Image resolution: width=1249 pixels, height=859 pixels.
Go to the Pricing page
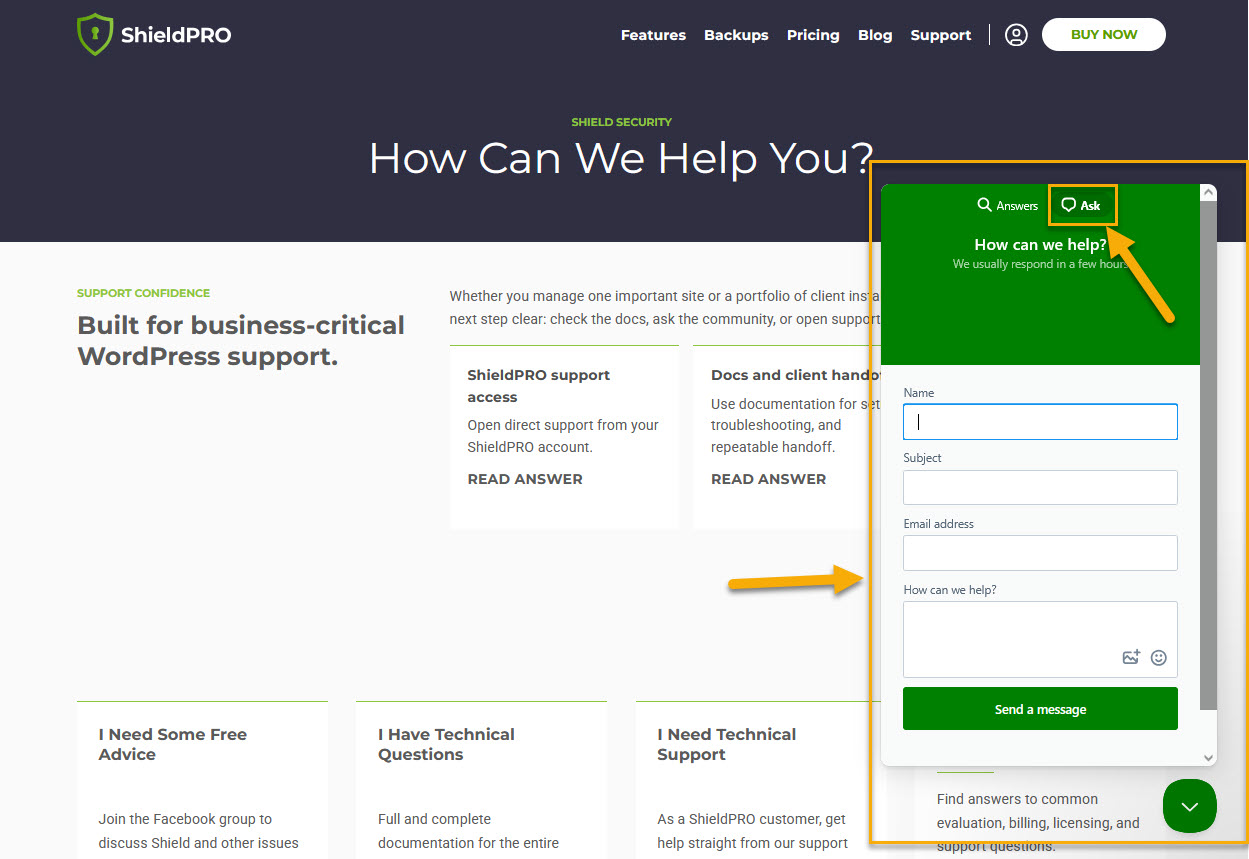click(813, 35)
